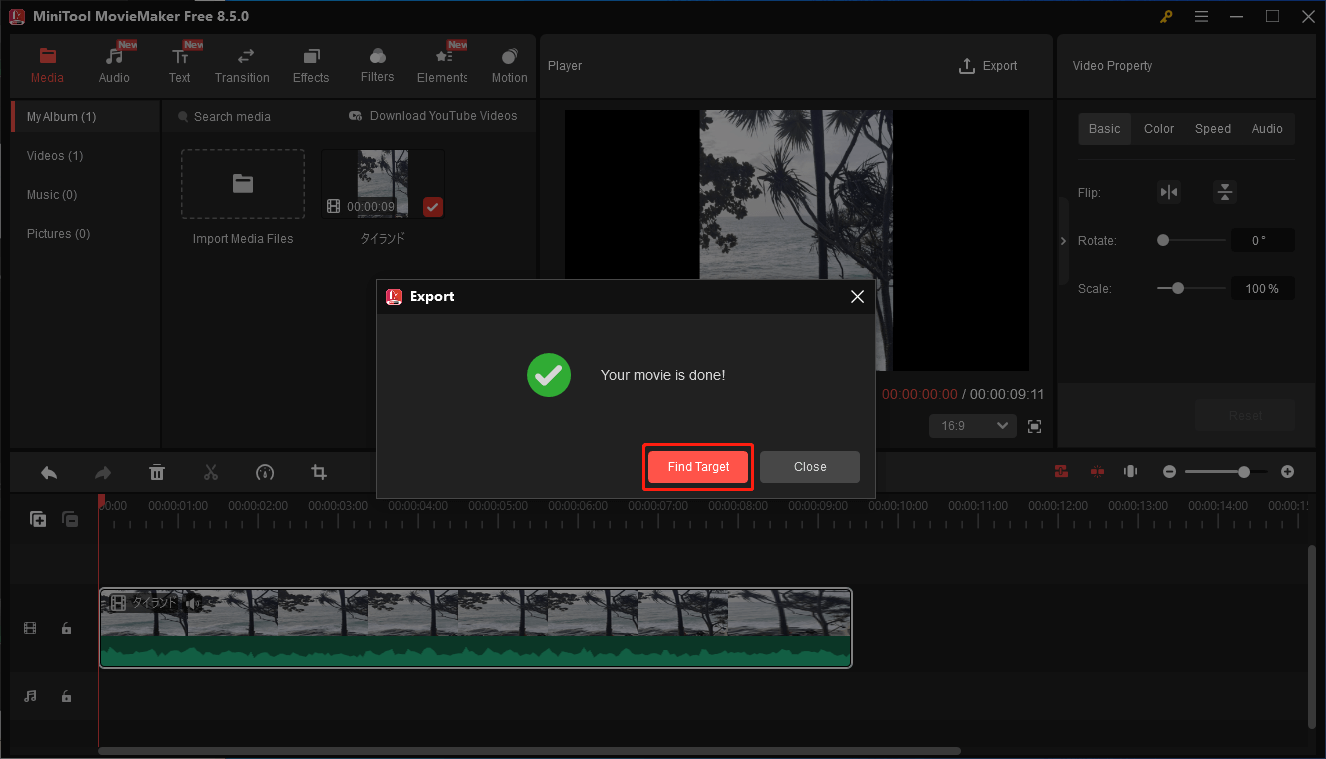Switch to the Color tab in Video Property
The image size is (1326, 759).
[1158, 128]
